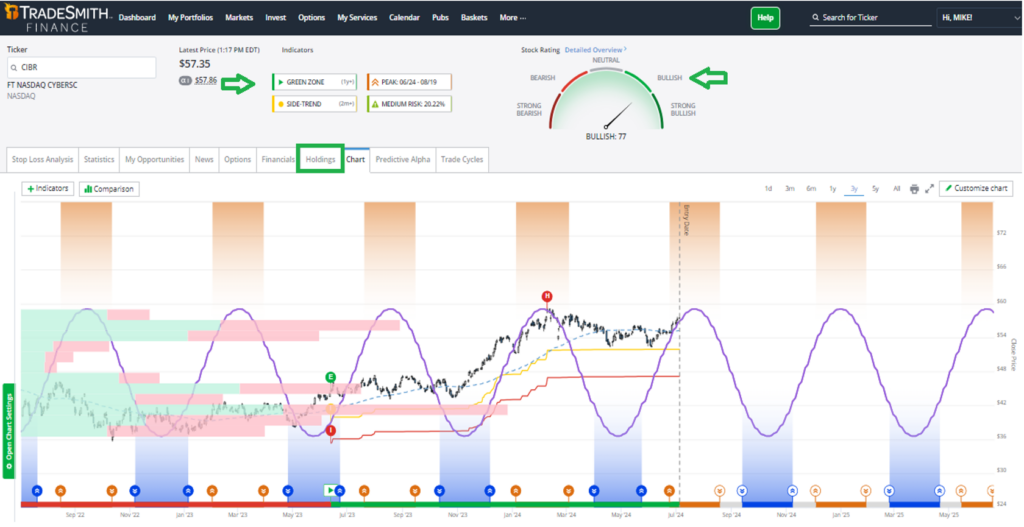1024x527 pixels.
Task: Click the search magnifier in Search for Ticker
Action: click(x=815, y=18)
